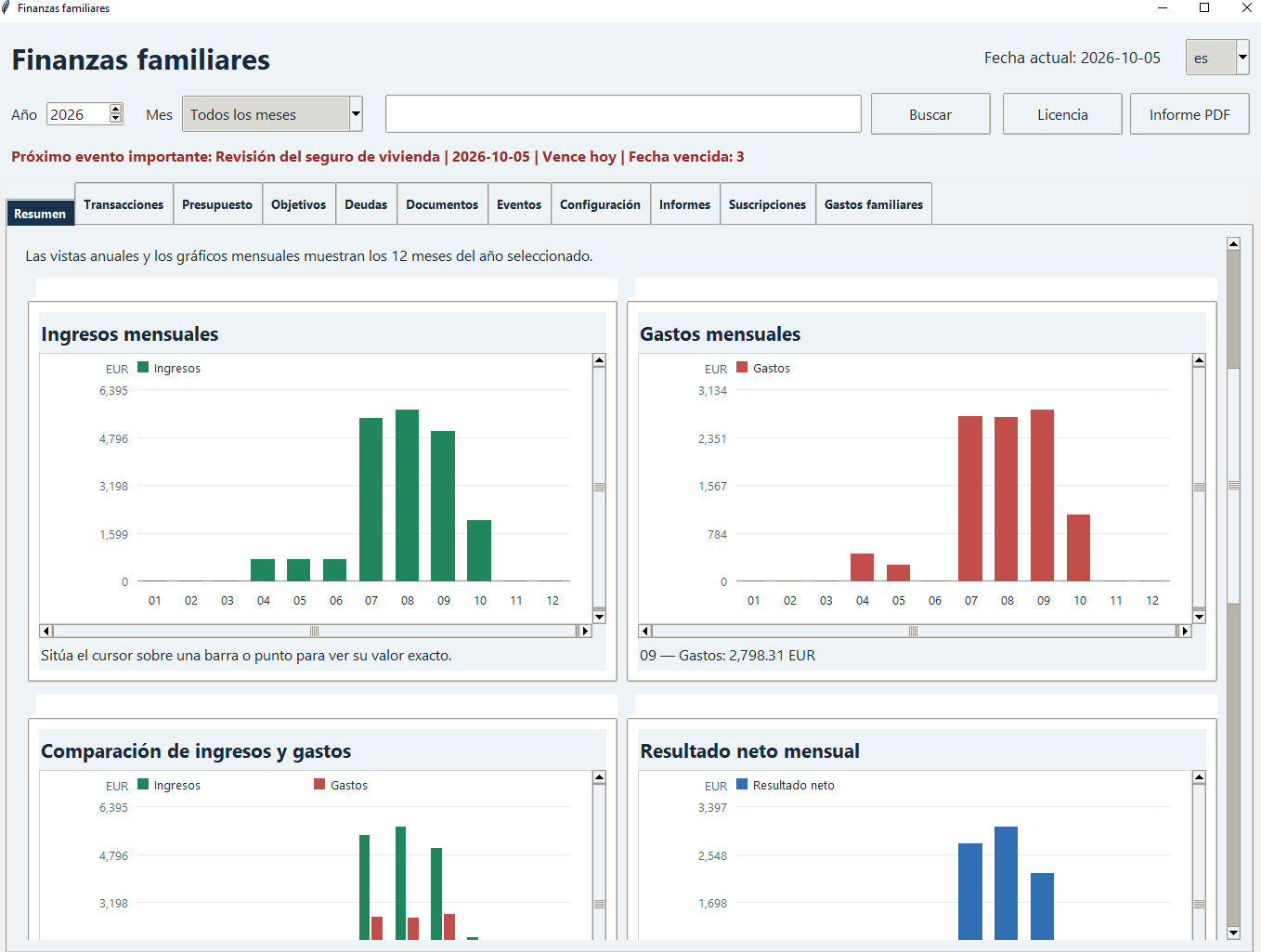The height and width of the screenshot is (952, 1261).
Task: Click the Gastos mensuales chart scroll-up arrow
Action: tap(1199, 360)
